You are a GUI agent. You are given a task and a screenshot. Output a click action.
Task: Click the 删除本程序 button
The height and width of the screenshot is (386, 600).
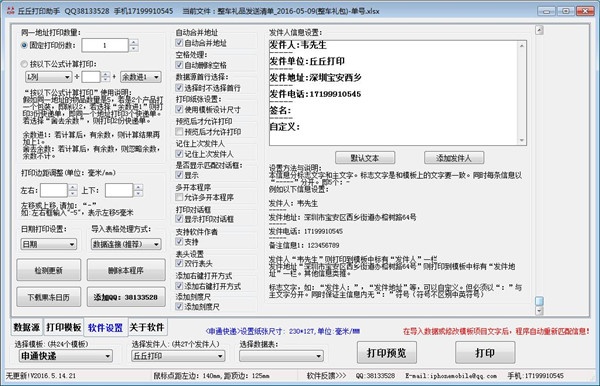126,270
